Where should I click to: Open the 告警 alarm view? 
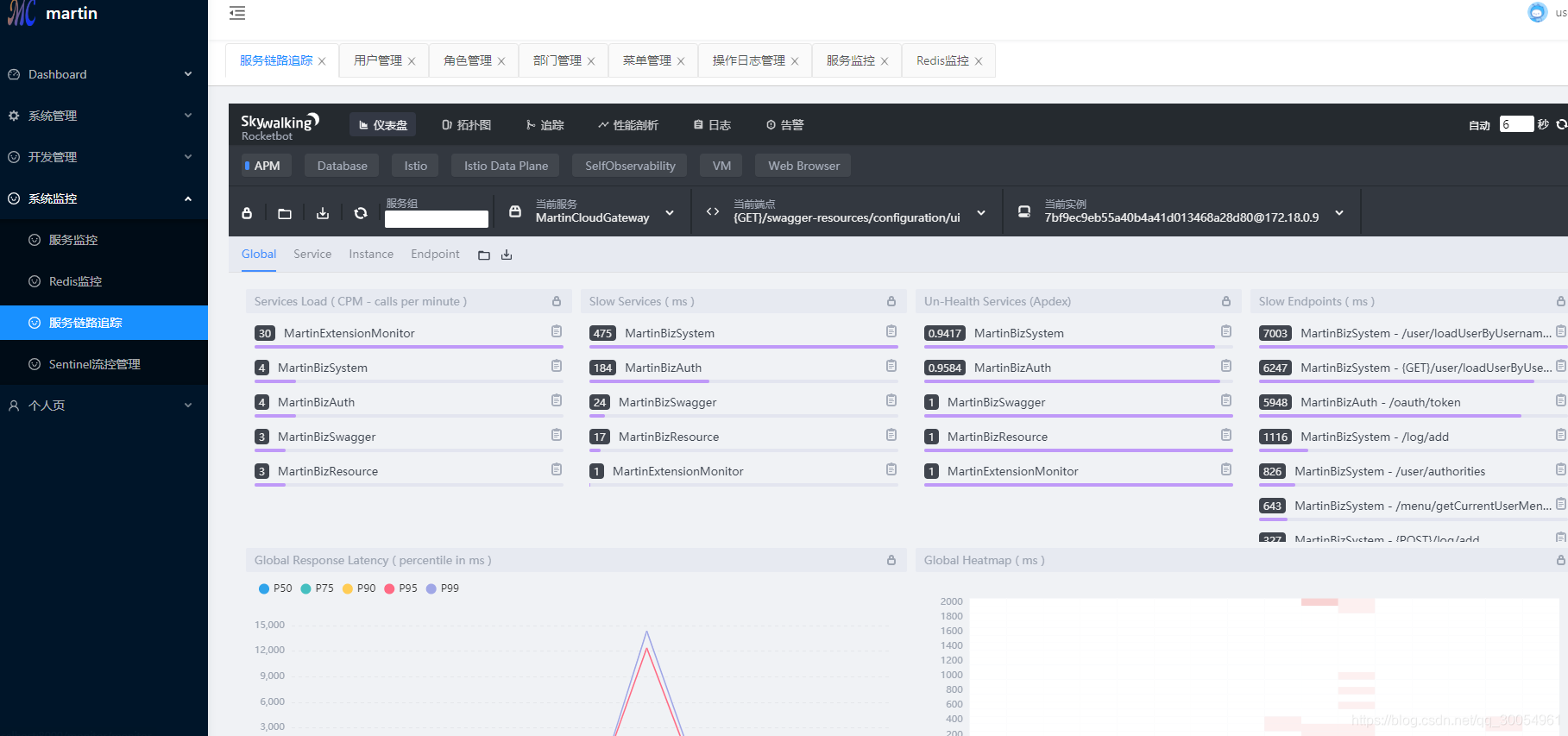784,125
